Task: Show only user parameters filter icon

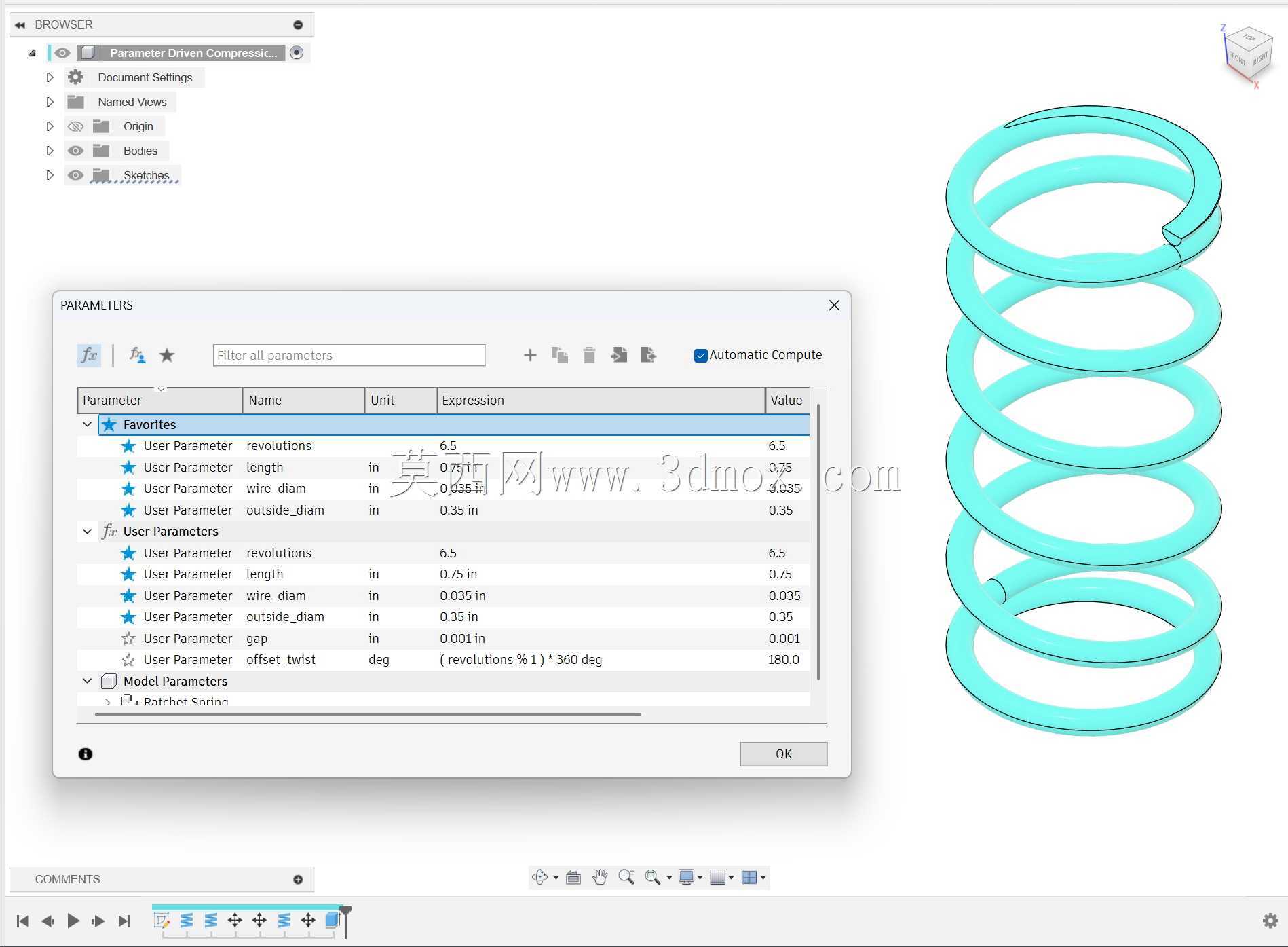Action: [138, 355]
